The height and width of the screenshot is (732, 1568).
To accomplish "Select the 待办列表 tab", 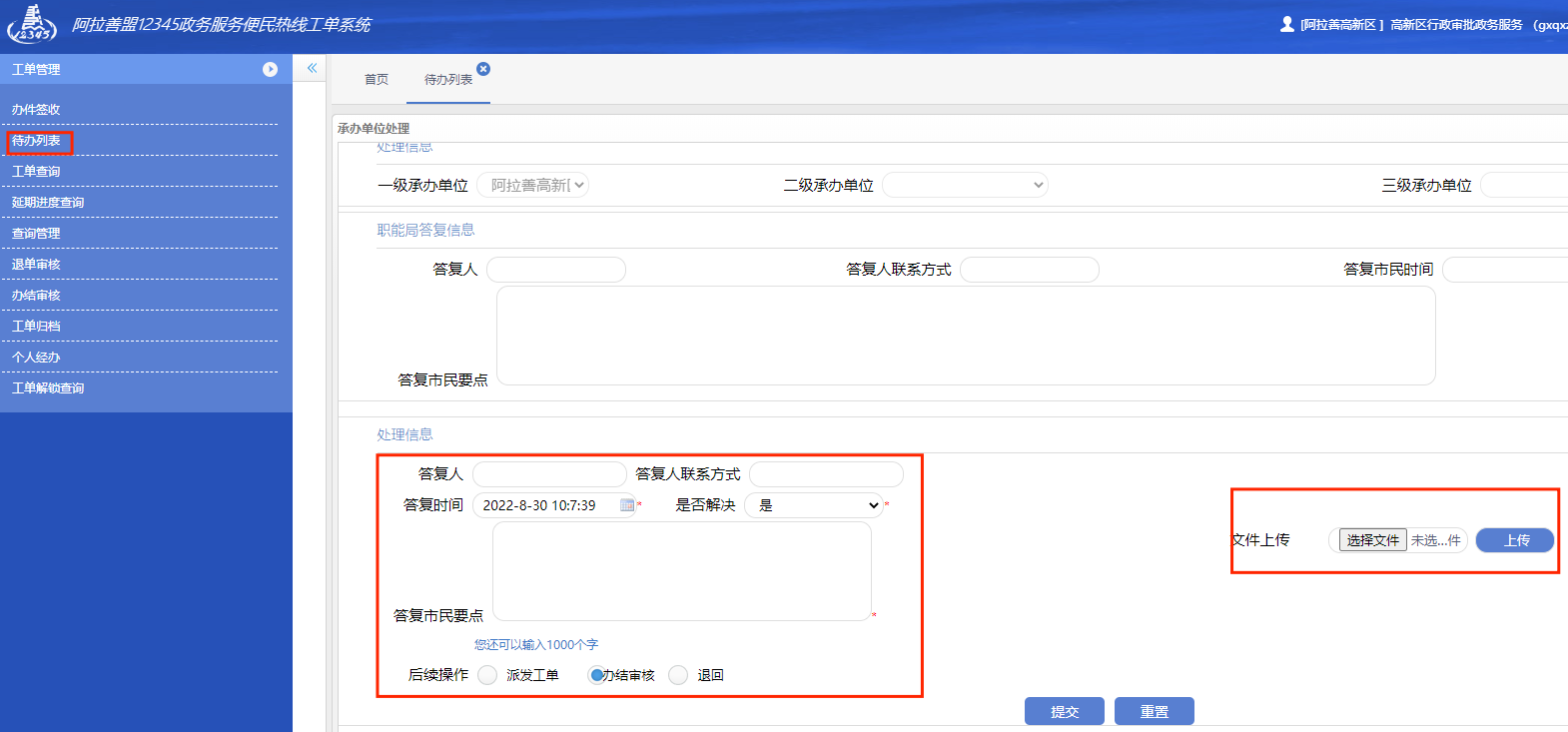I will pyautogui.click(x=447, y=80).
